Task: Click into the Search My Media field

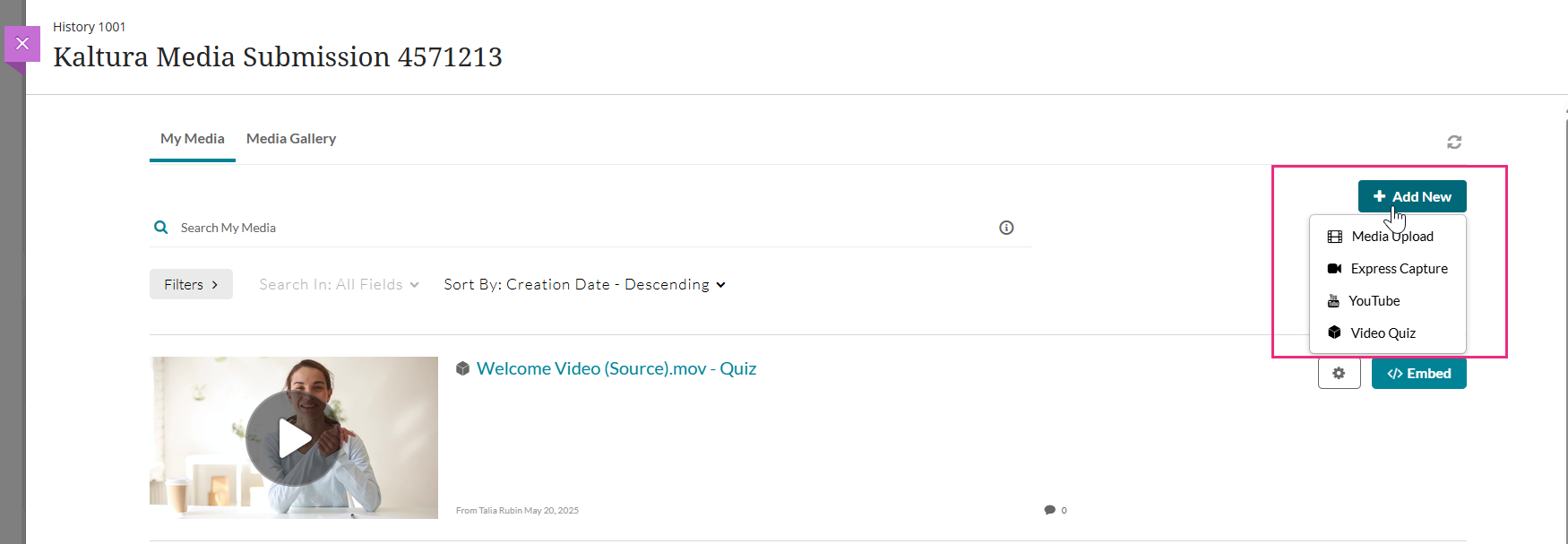Action: tap(582, 228)
